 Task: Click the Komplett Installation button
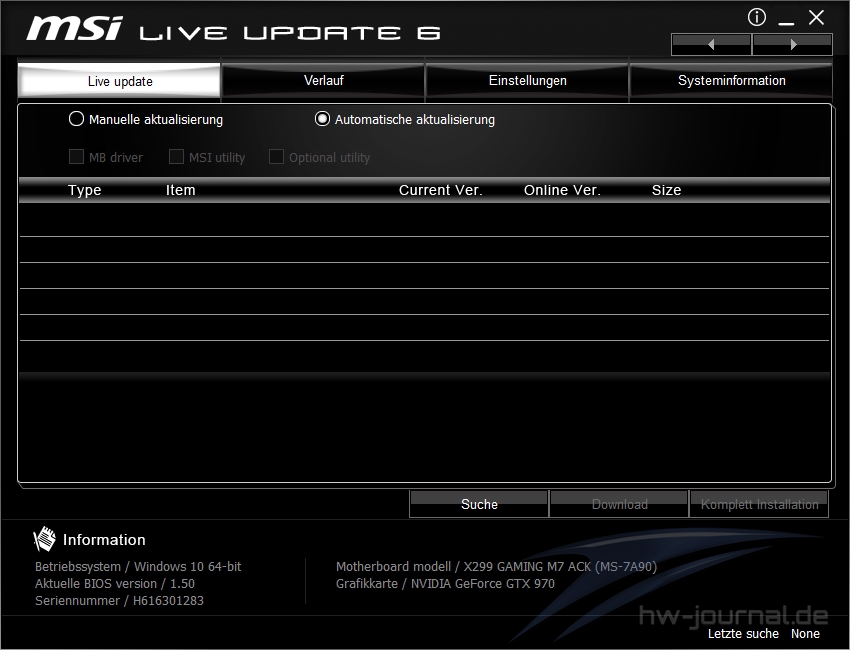pyautogui.click(x=759, y=504)
